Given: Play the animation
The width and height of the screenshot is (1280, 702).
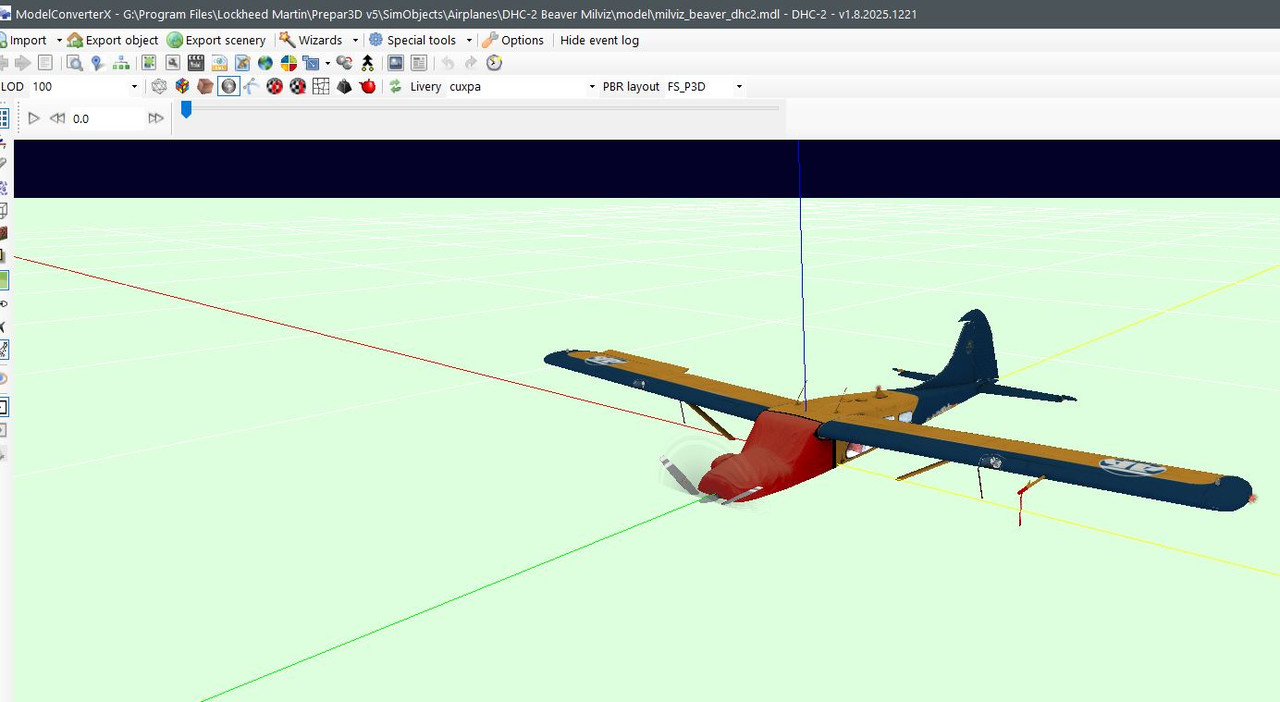Looking at the screenshot, I should (x=33, y=118).
